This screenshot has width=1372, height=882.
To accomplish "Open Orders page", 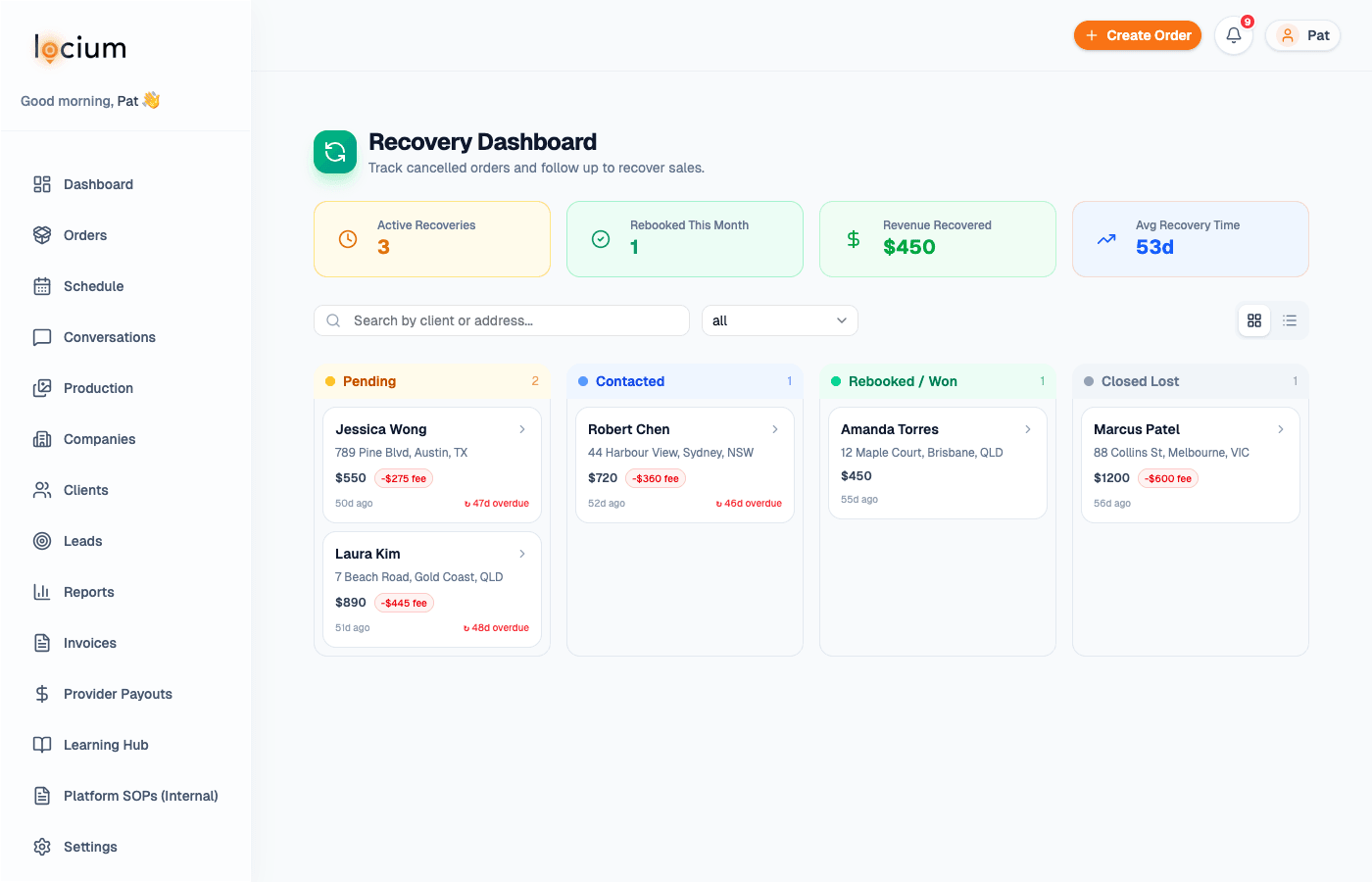I will click(125, 235).
